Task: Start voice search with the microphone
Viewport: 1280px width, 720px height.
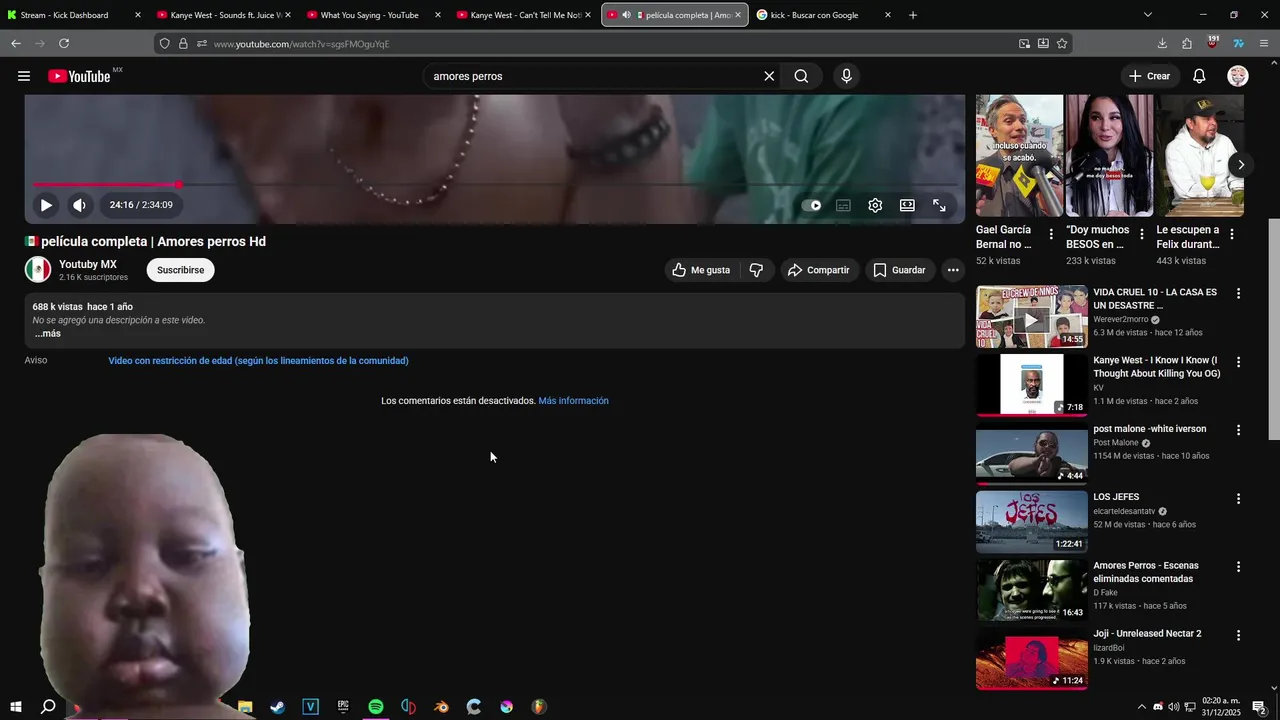Action: tap(847, 76)
